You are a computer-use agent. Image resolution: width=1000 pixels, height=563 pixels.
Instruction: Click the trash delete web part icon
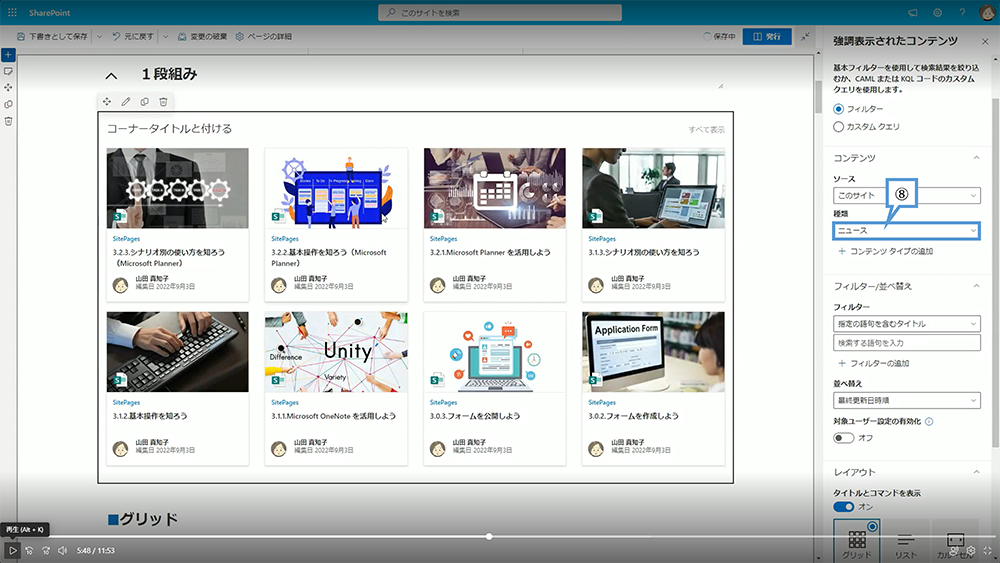pyautogui.click(x=163, y=101)
